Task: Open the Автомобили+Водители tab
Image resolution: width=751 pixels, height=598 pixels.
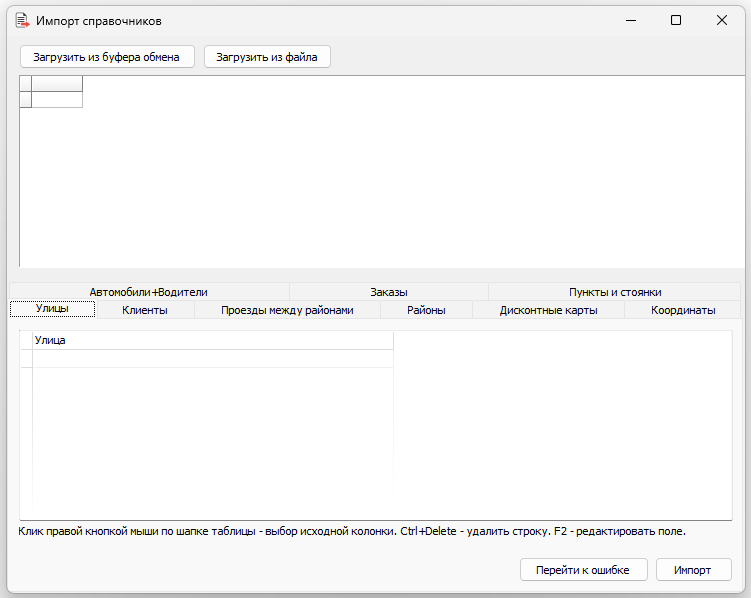Action: pos(149,292)
